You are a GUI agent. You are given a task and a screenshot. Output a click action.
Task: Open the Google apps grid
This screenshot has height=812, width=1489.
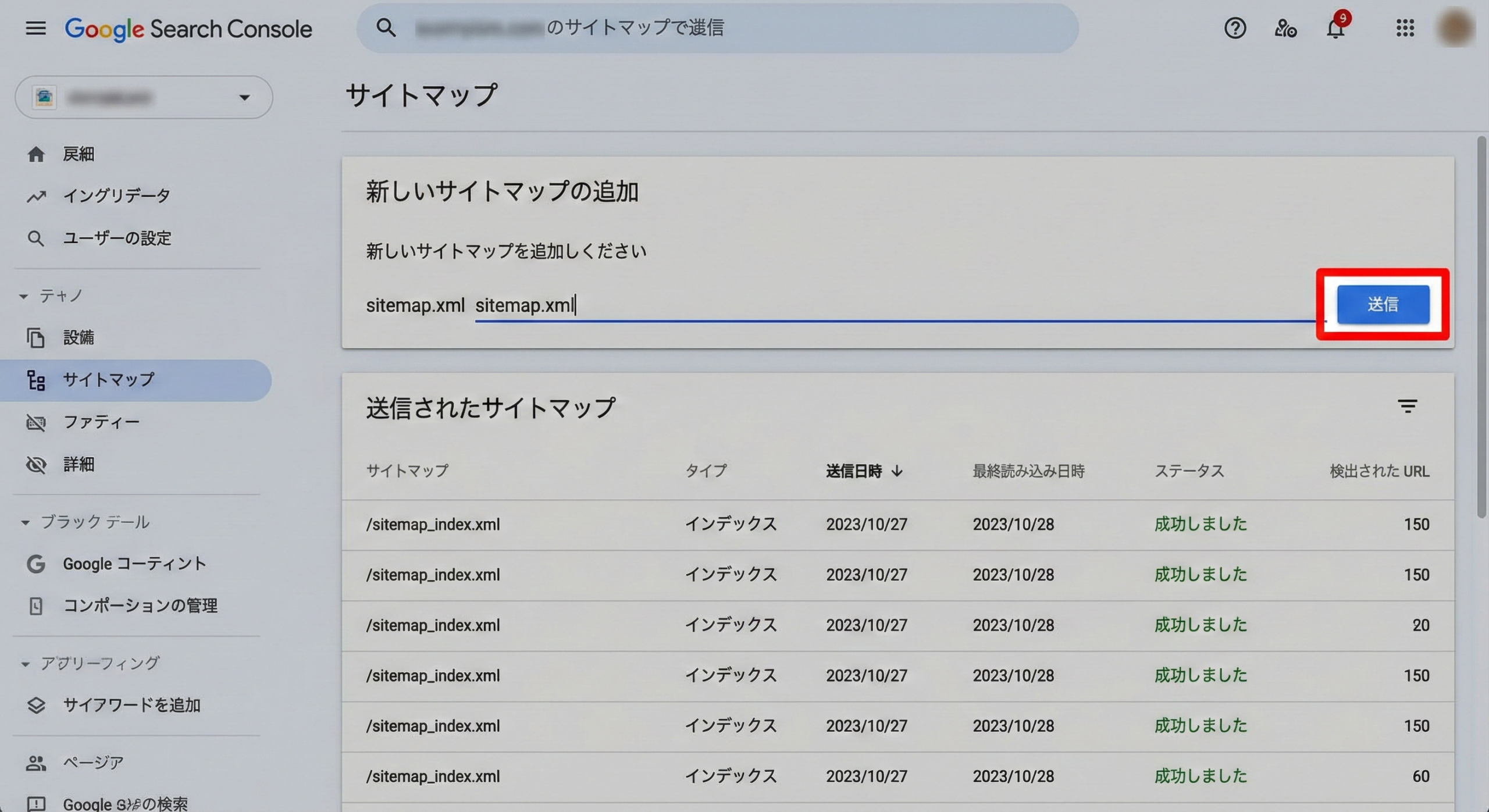(1405, 28)
